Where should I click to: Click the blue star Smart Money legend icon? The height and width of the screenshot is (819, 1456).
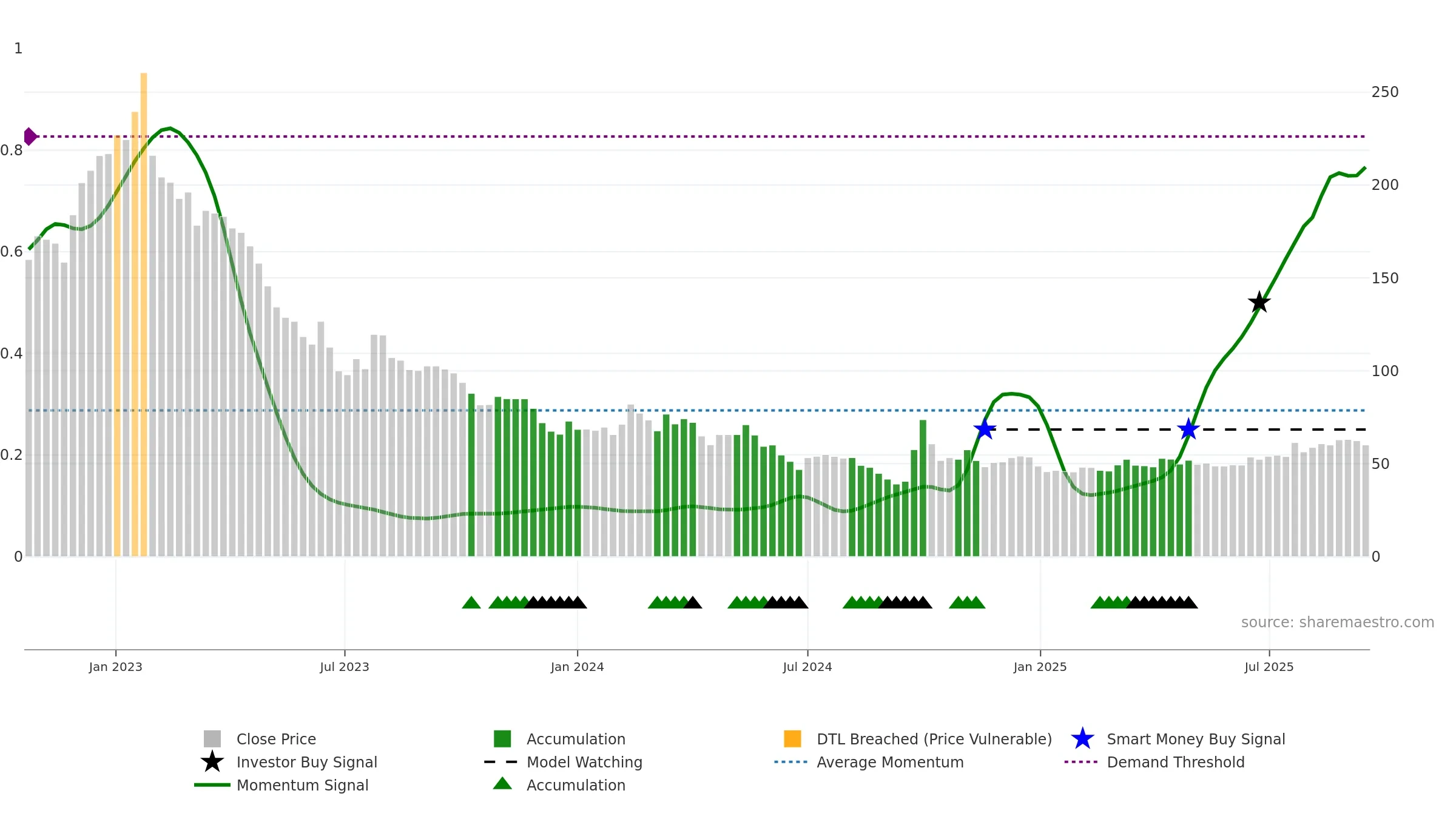coord(1082,739)
